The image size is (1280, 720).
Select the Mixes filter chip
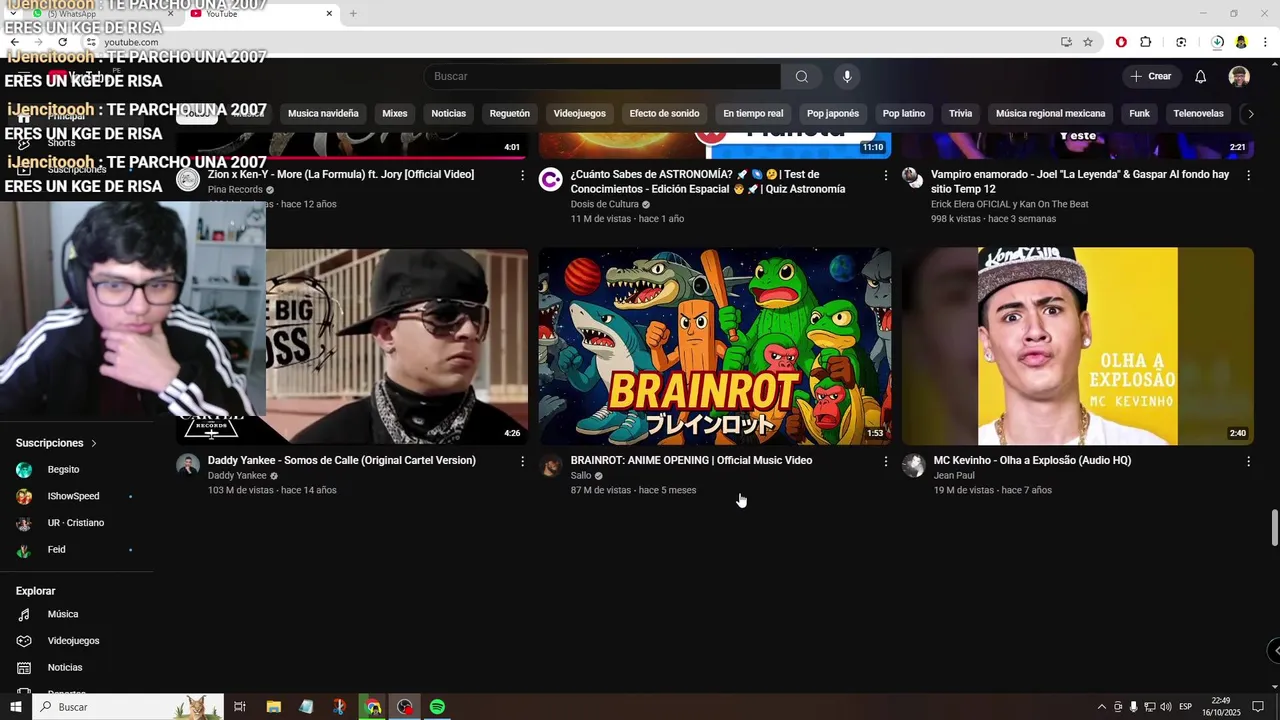395,113
